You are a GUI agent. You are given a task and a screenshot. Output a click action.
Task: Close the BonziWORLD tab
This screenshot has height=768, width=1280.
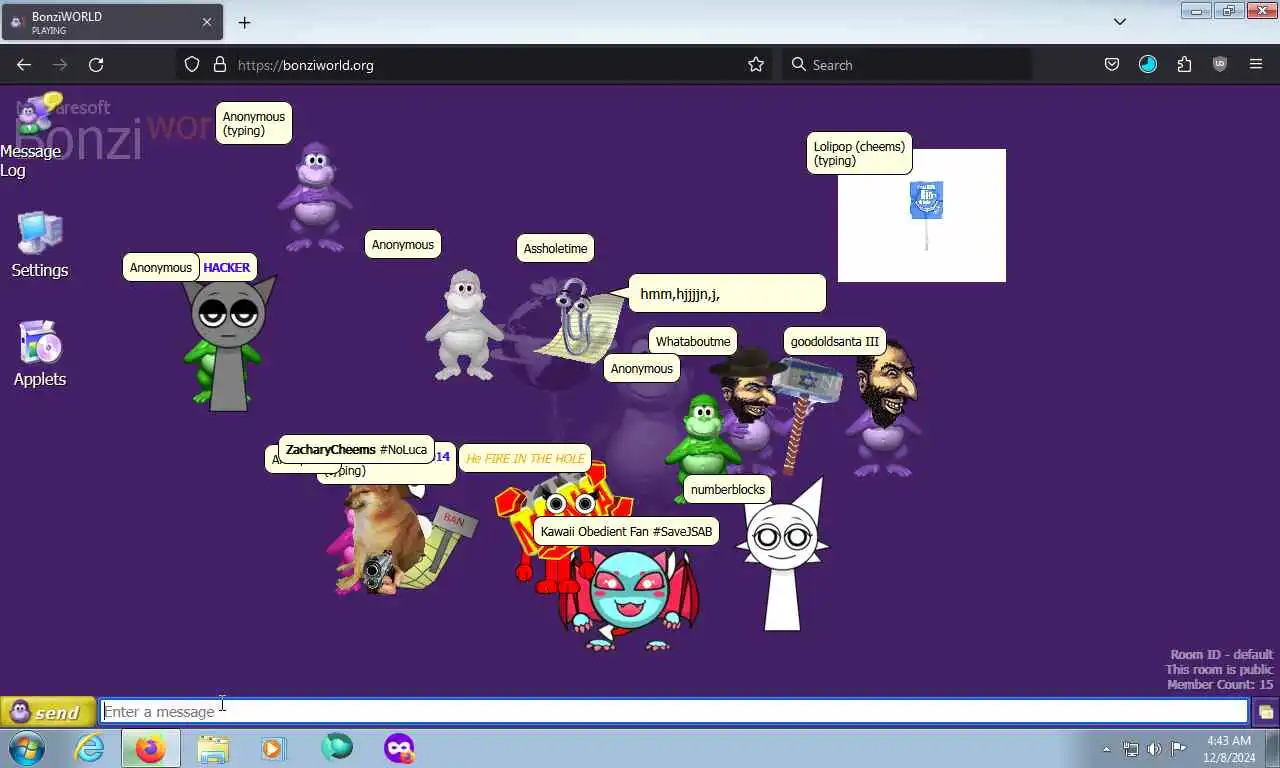207,22
